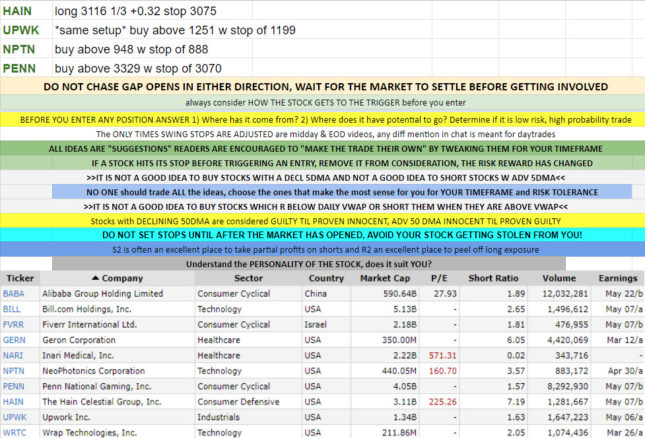Open the BABA ticker link

(x=14, y=294)
